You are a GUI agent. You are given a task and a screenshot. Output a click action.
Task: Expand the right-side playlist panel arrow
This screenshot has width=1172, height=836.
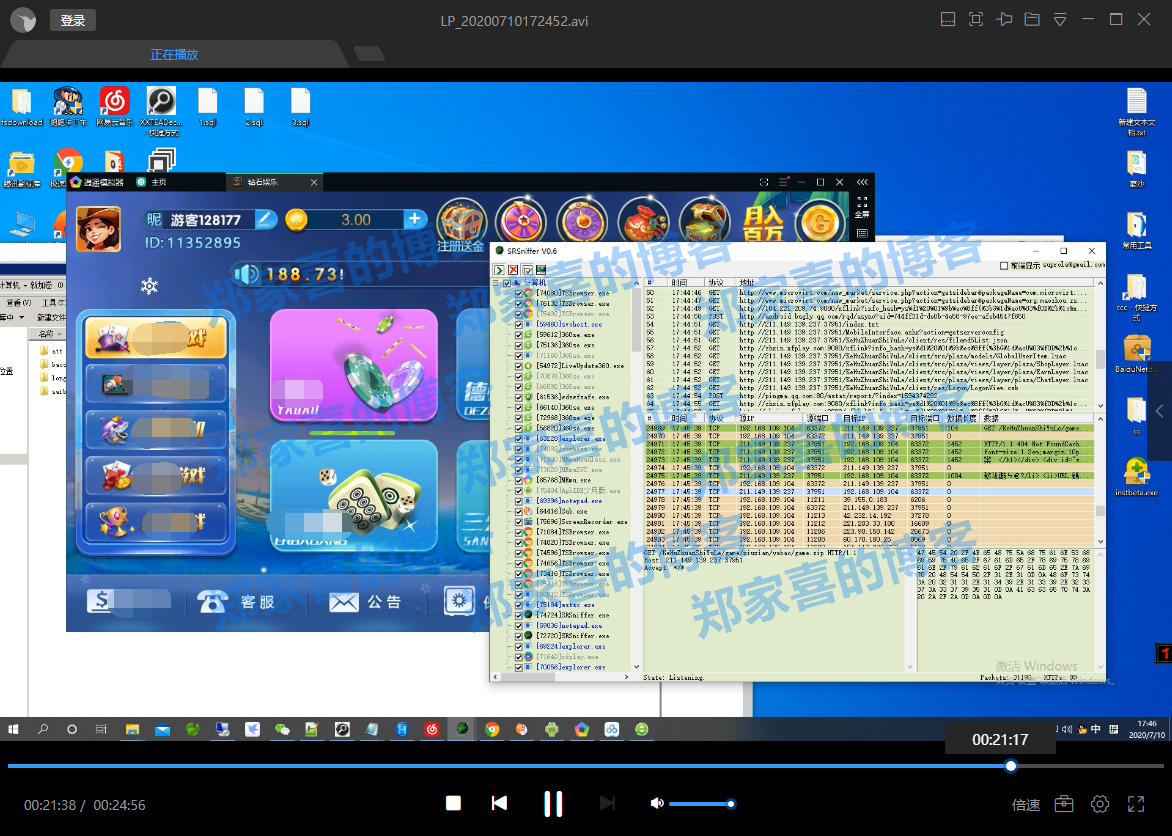pyautogui.click(x=1160, y=411)
